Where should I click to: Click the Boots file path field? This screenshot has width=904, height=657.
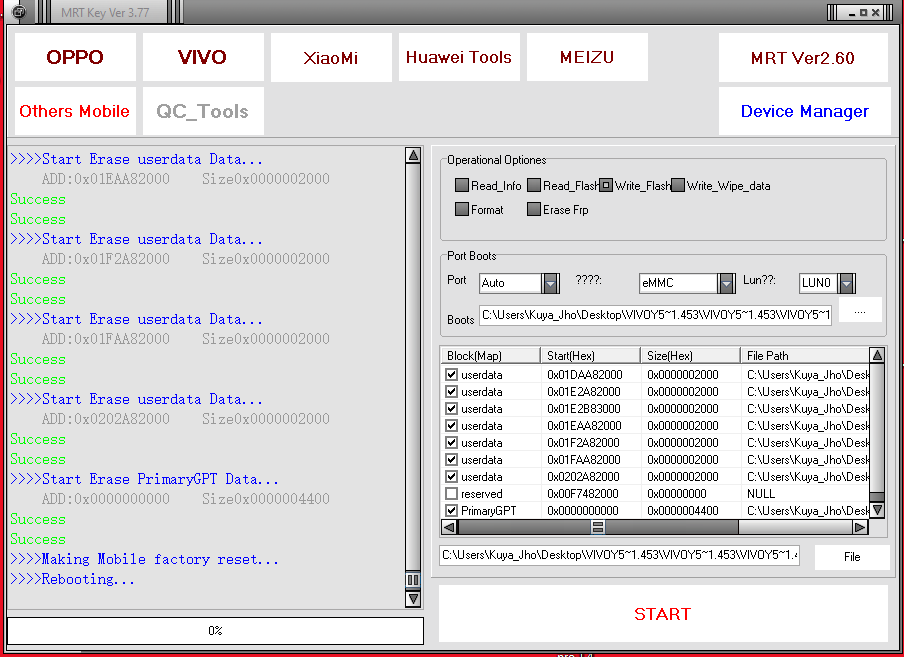pos(655,315)
